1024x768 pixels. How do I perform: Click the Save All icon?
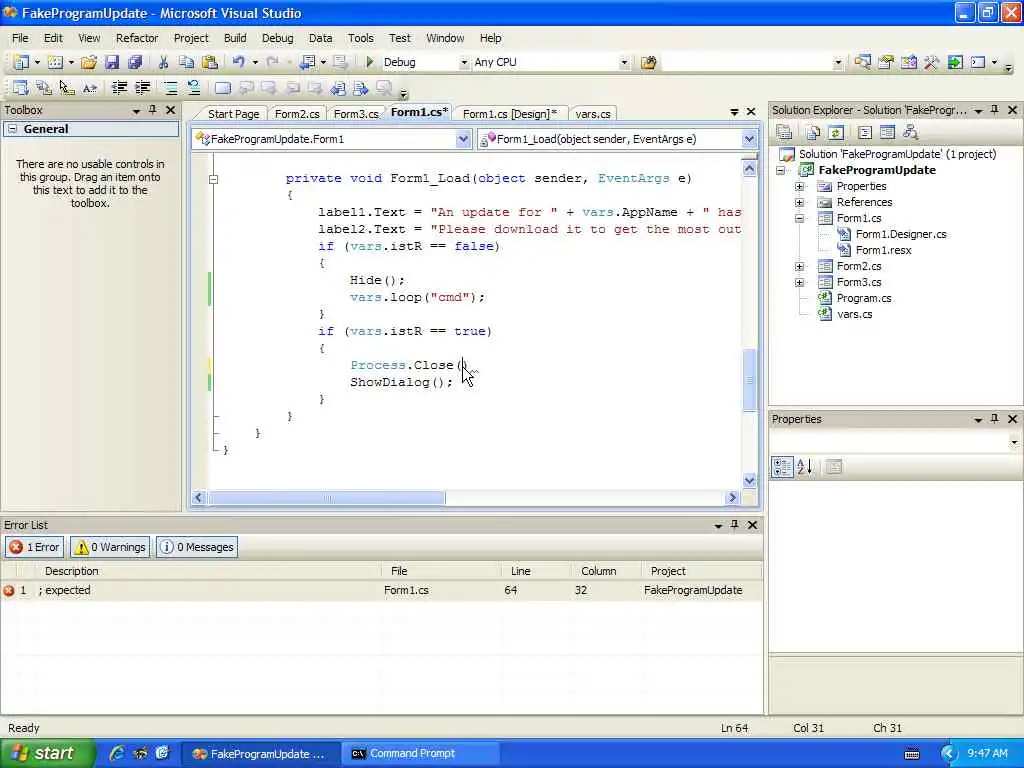[x=135, y=62]
